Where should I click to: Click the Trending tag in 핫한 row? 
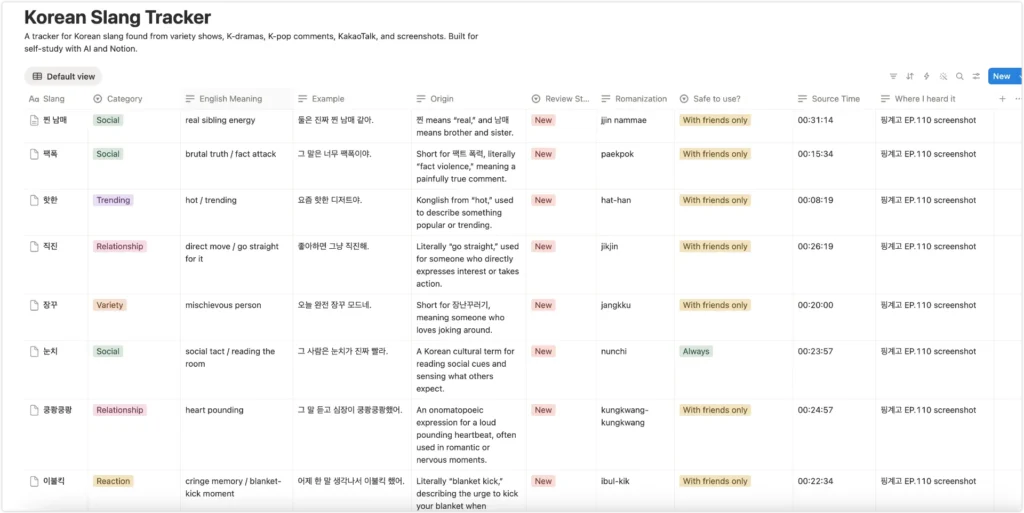pos(113,200)
